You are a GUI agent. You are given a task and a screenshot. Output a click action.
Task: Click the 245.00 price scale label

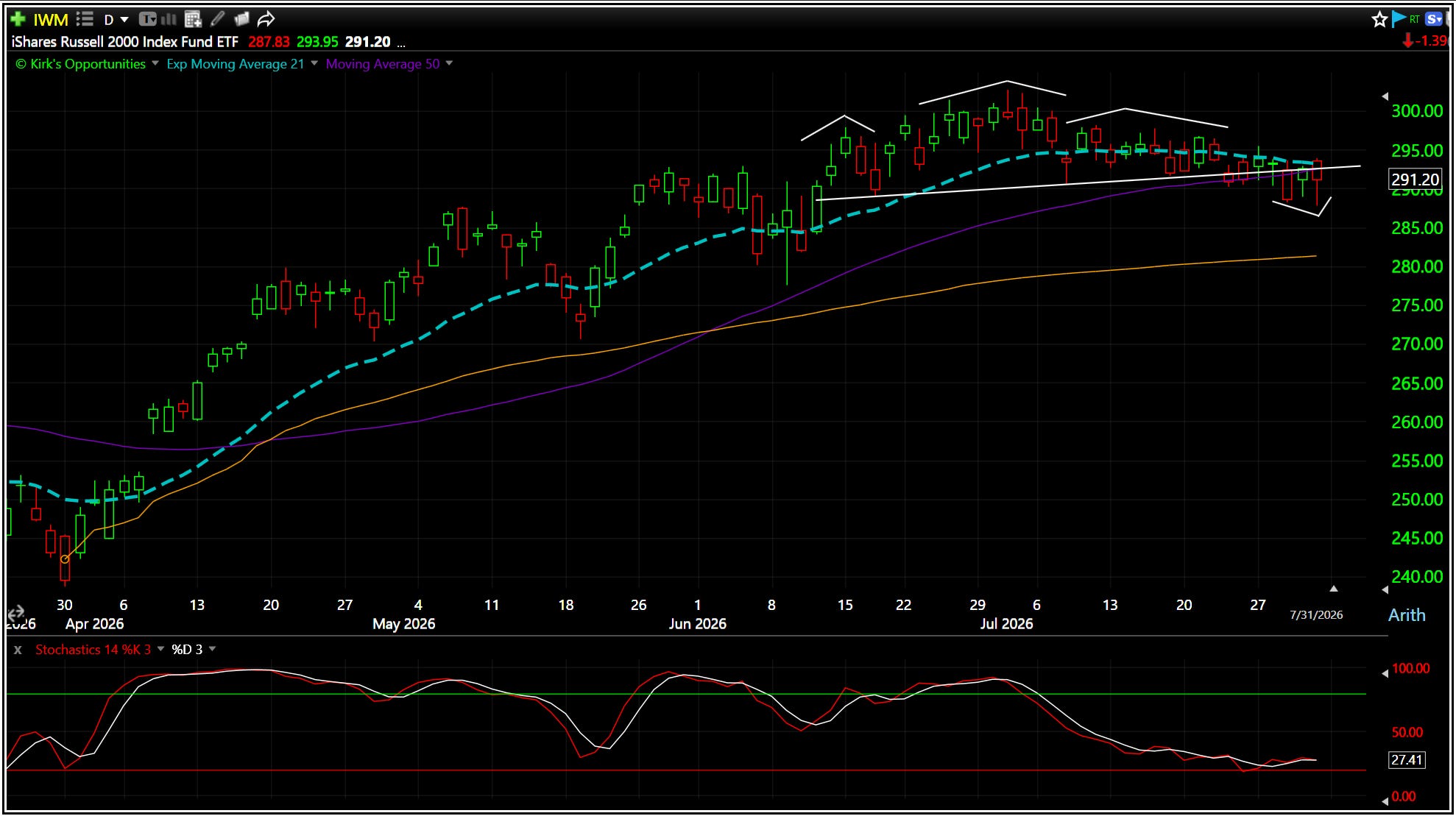pos(1417,539)
